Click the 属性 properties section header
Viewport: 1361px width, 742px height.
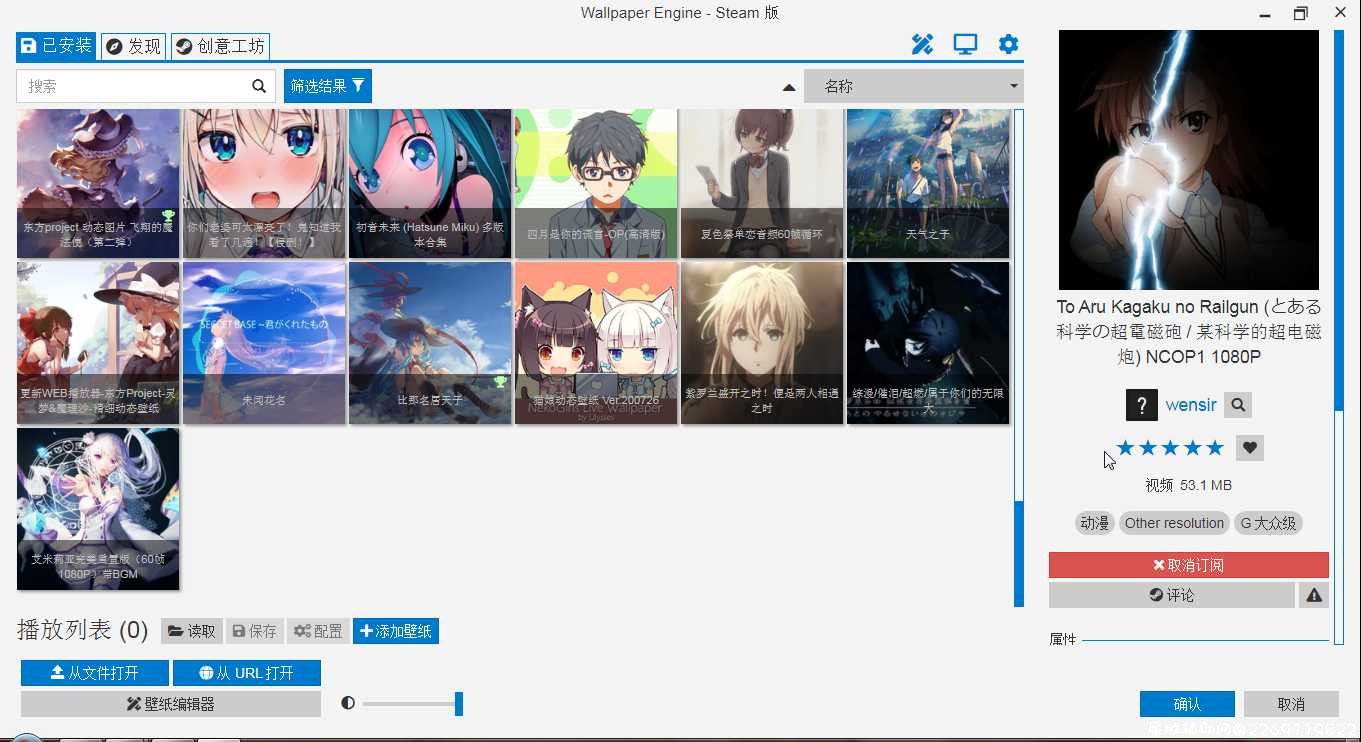[x=1063, y=639]
